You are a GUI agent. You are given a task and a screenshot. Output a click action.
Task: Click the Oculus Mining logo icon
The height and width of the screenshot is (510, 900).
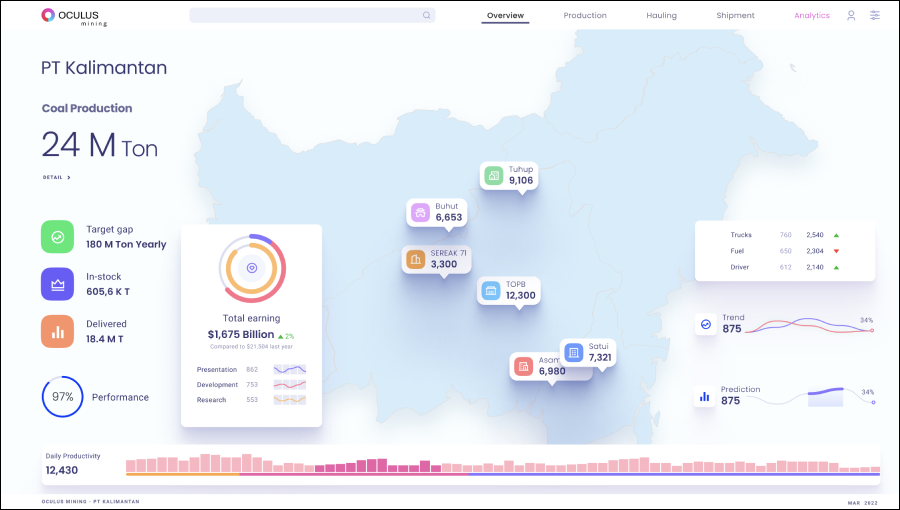pyautogui.click(x=48, y=16)
